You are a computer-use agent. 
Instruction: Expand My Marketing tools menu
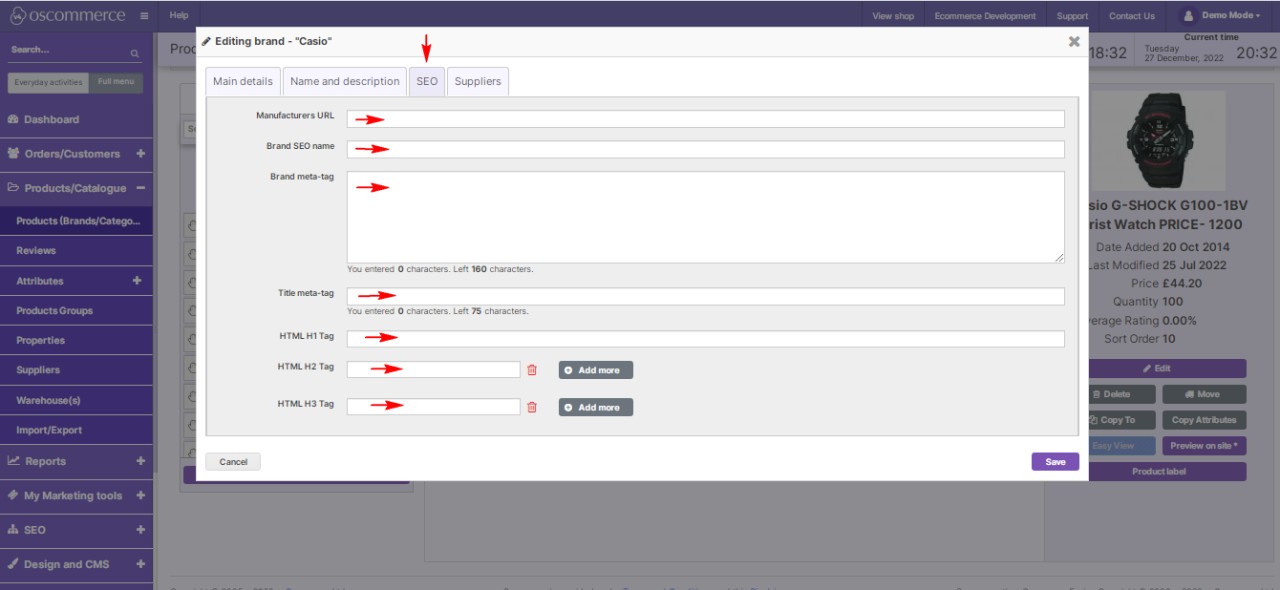(x=140, y=495)
